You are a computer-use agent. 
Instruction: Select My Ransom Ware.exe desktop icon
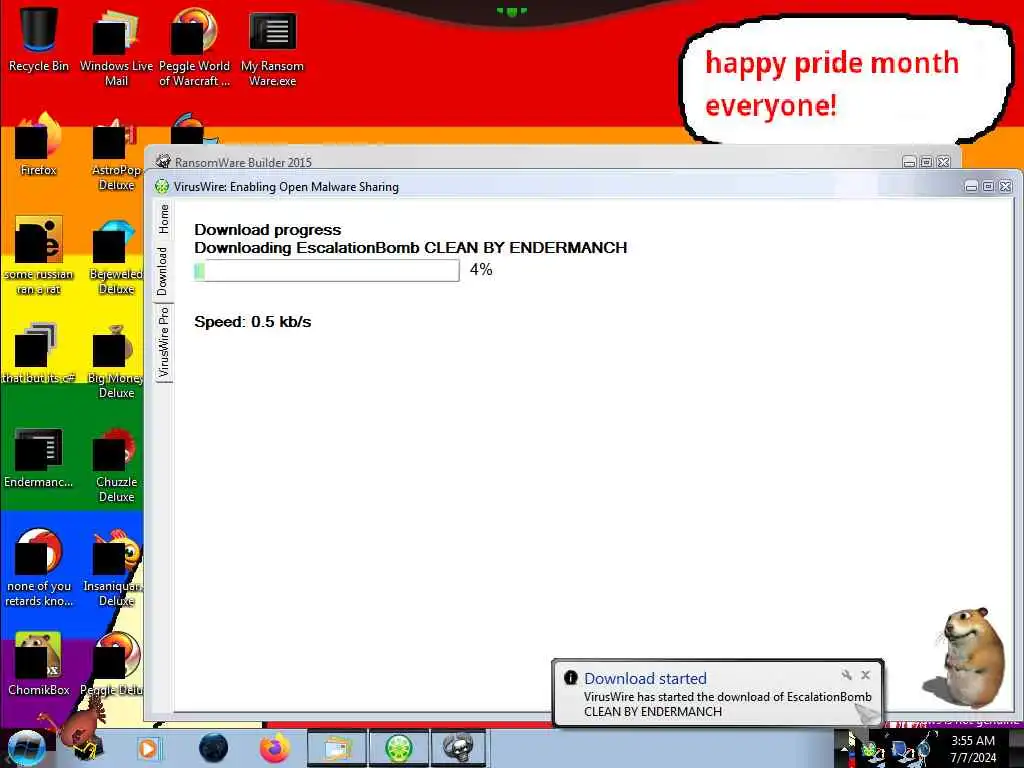coord(272,47)
